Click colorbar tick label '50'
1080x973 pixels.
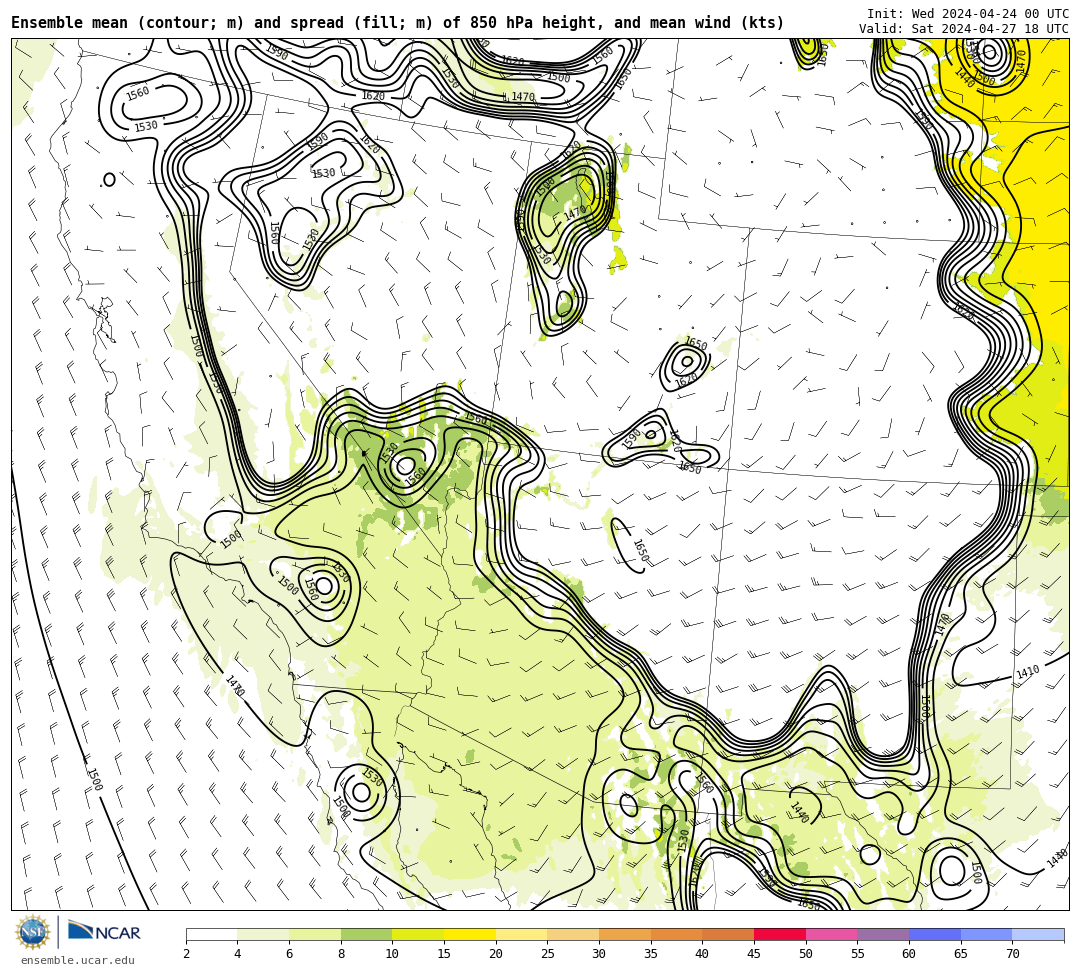[x=806, y=954]
